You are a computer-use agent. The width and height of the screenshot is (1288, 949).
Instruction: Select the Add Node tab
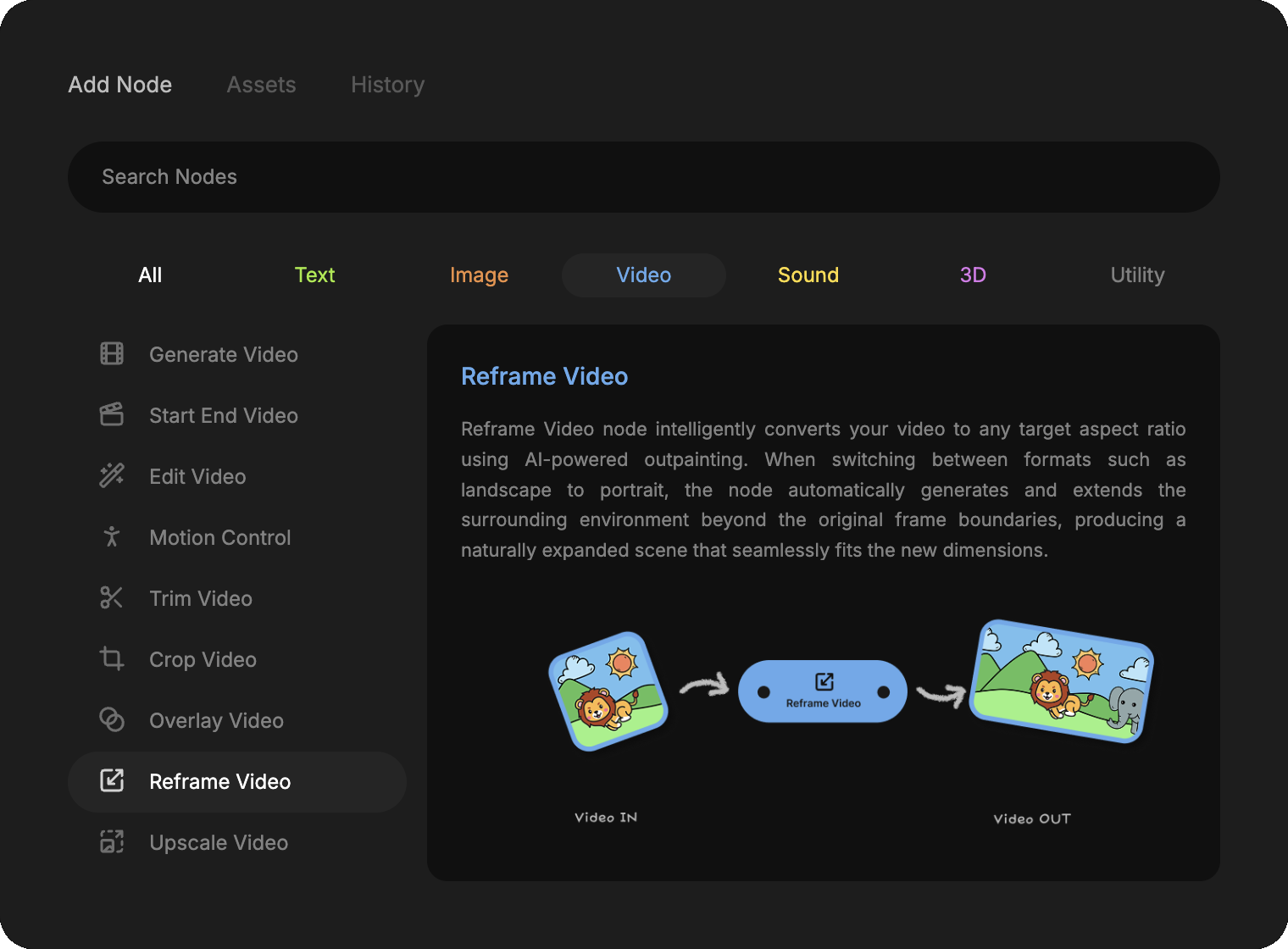[120, 85]
